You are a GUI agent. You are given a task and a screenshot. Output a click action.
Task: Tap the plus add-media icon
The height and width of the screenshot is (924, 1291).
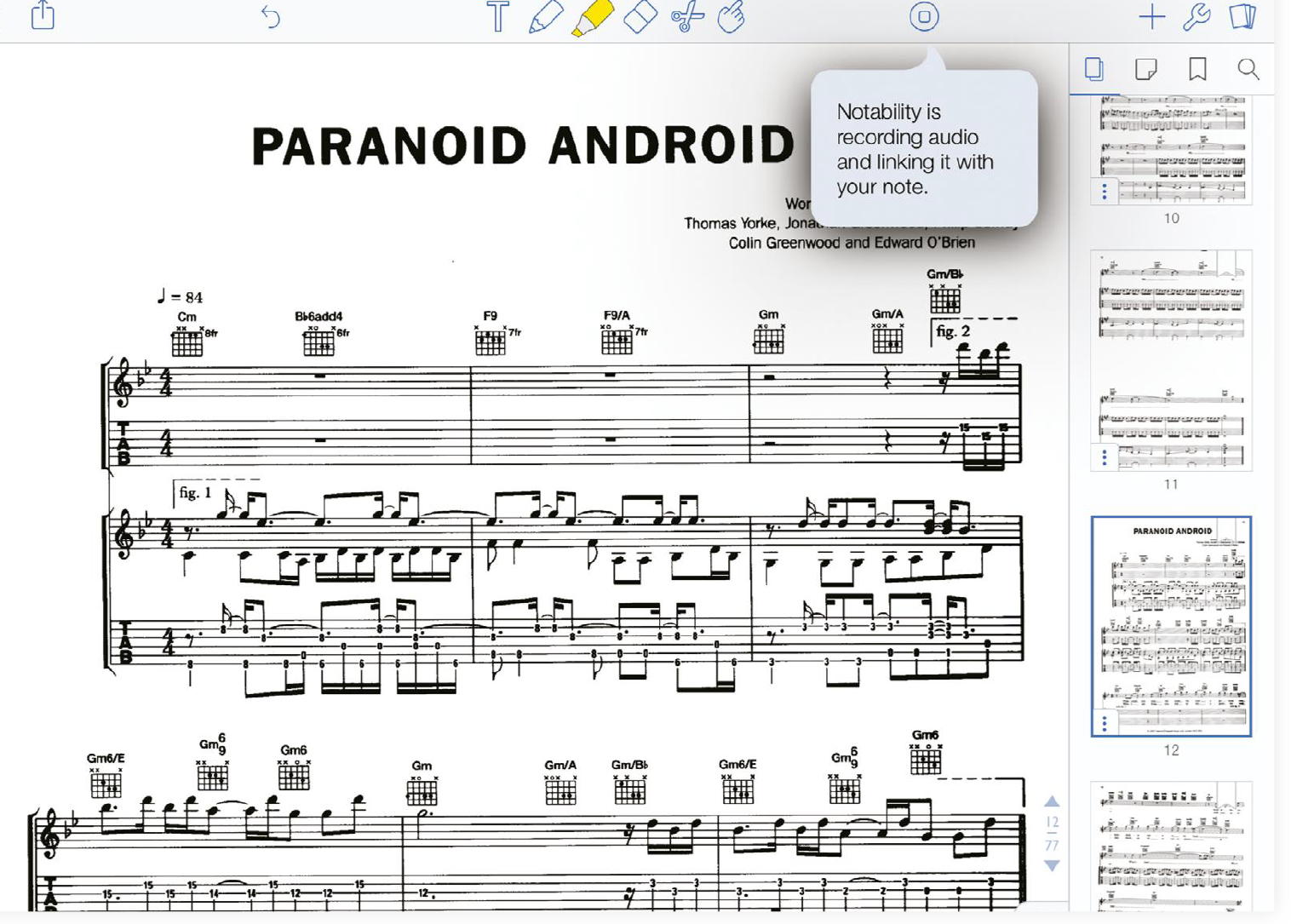click(x=1151, y=16)
